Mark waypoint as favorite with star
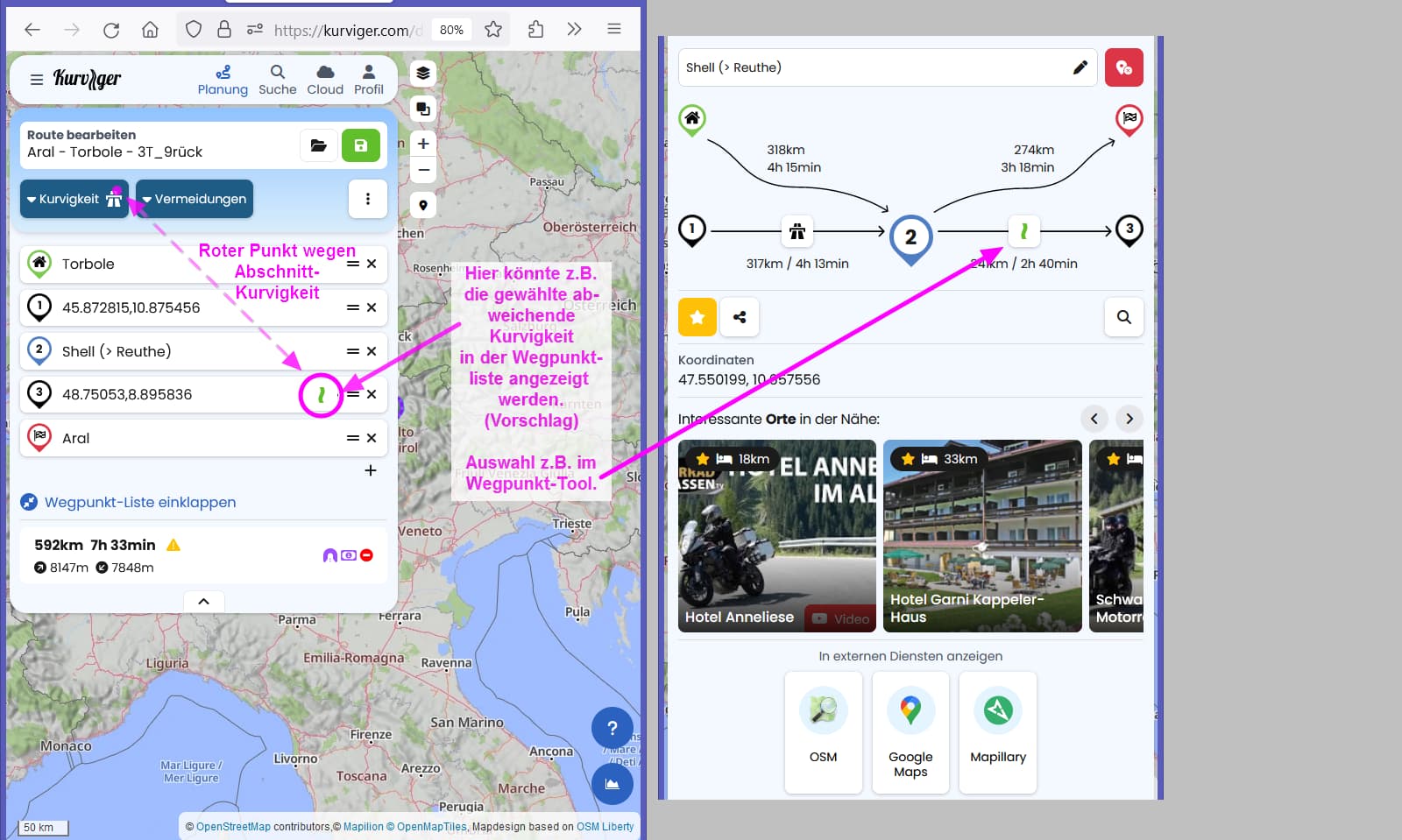The height and width of the screenshot is (840, 1402). coord(697,317)
